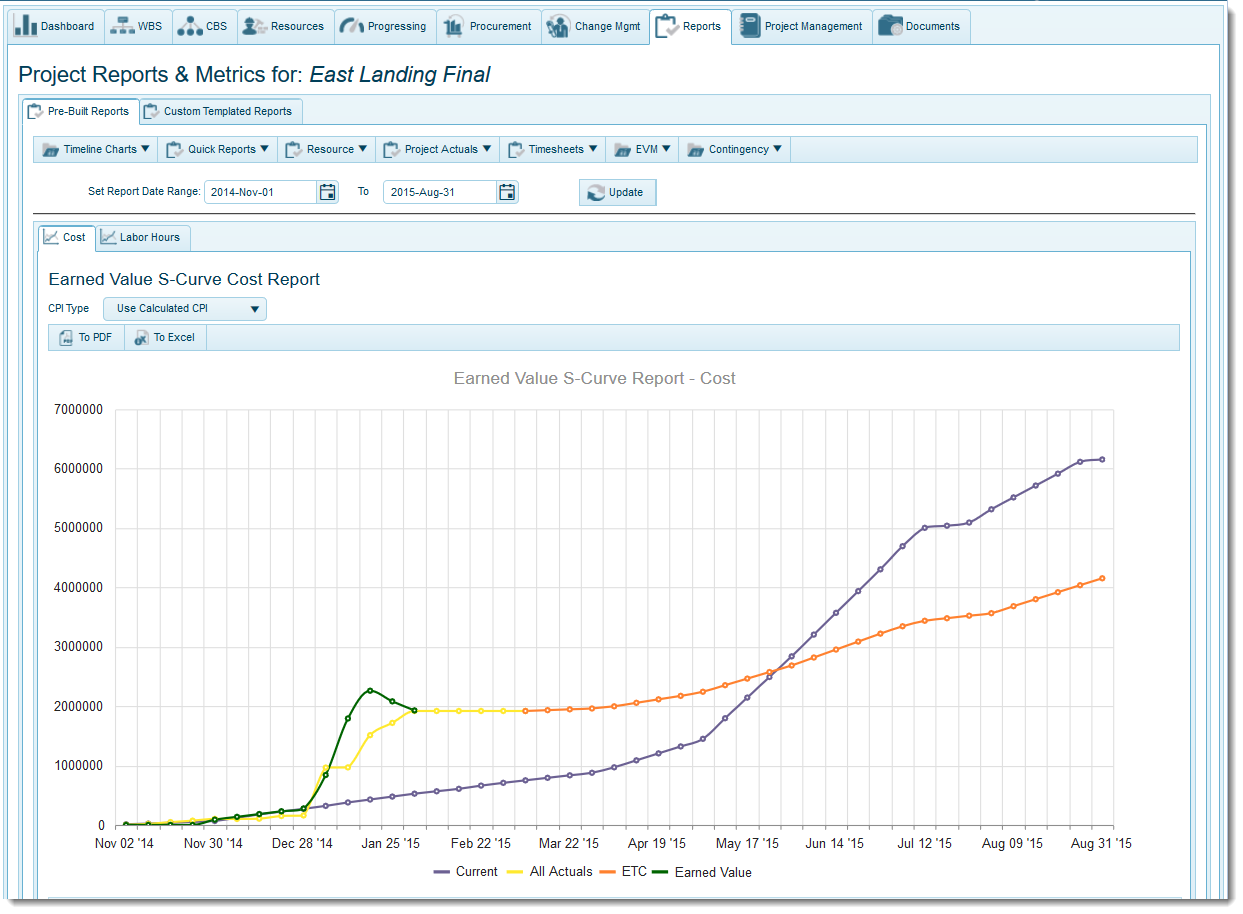
Task: Click the Documents folder icon
Action: point(890,26)
